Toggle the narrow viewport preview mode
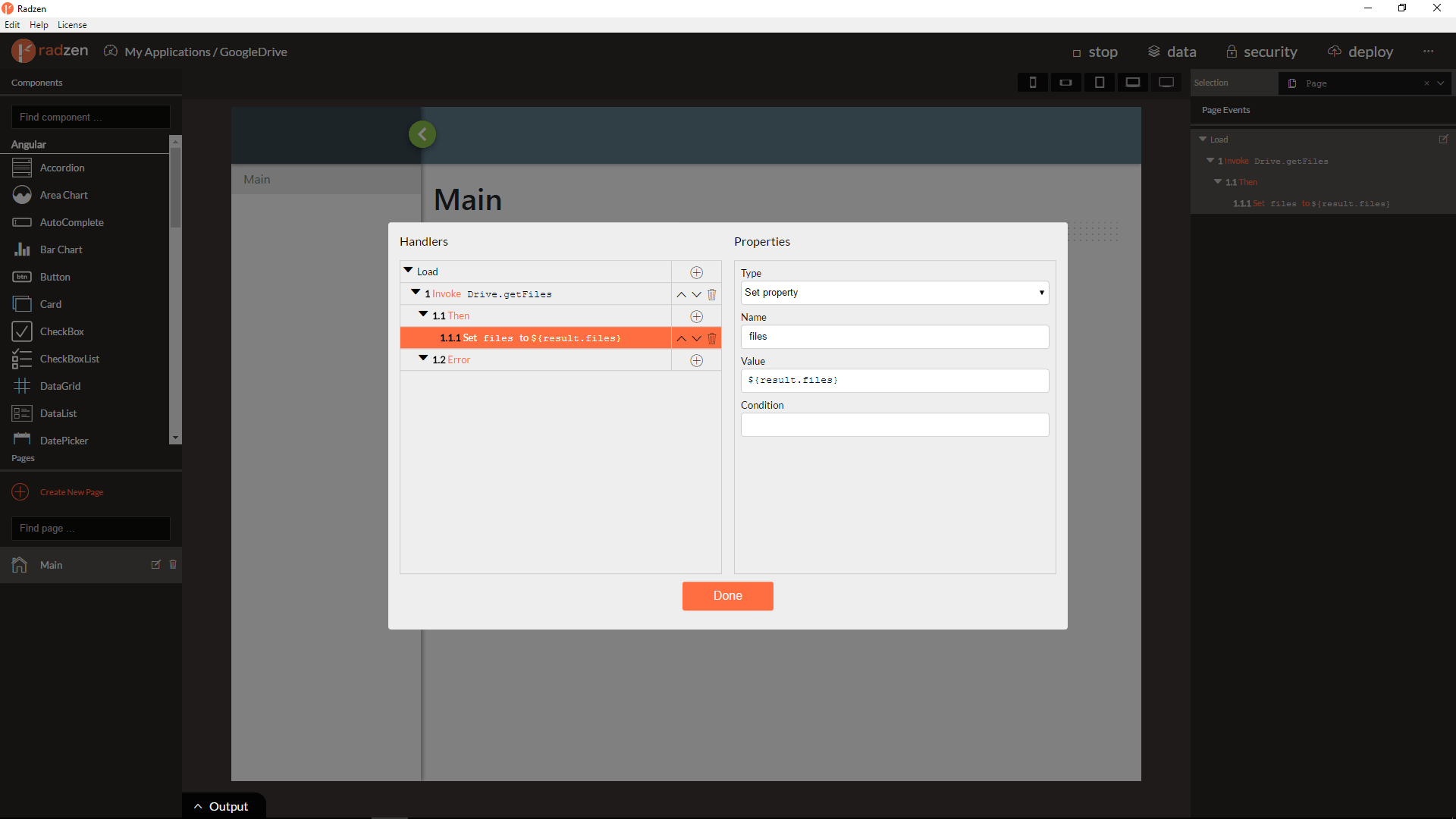 coord(1034,83)
